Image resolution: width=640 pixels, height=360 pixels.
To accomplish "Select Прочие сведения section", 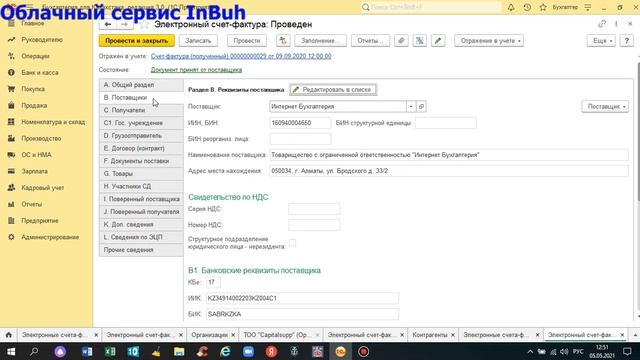I will [x=141, y=250].
